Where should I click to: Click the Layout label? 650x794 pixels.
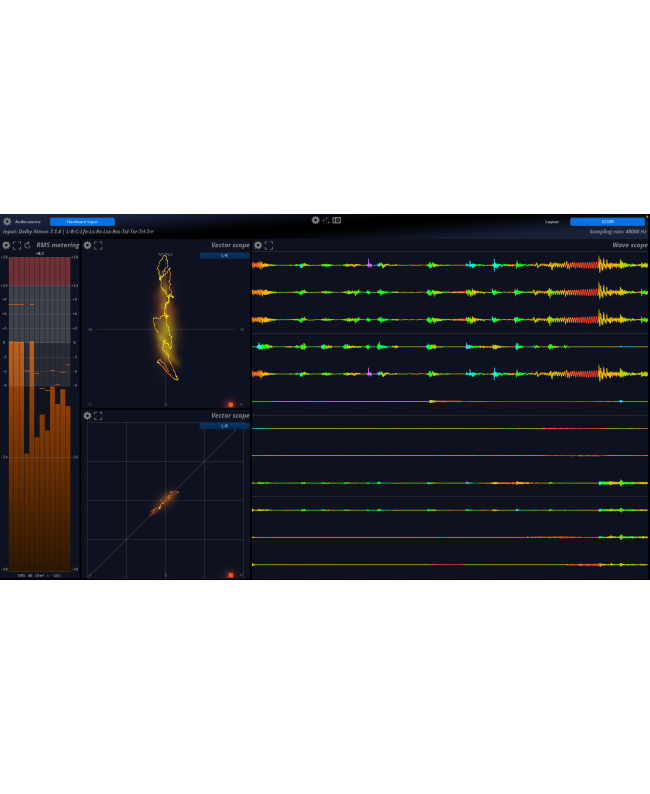552,222
